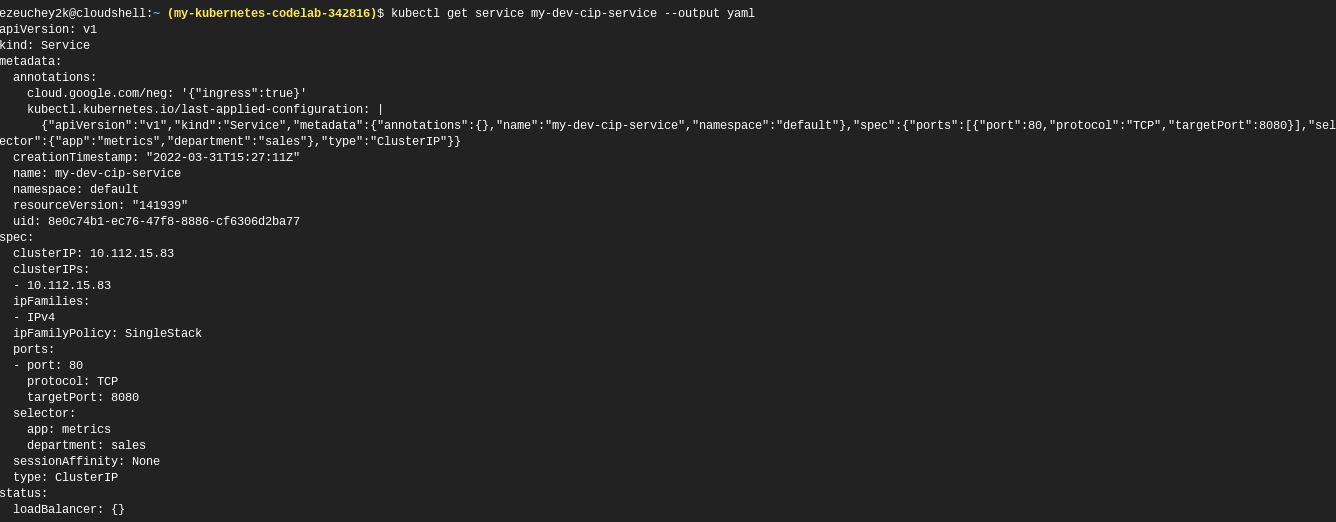Click the clusterIP: 10.112.15.83 line
The image size is (1336, 522).
(93, 254)
